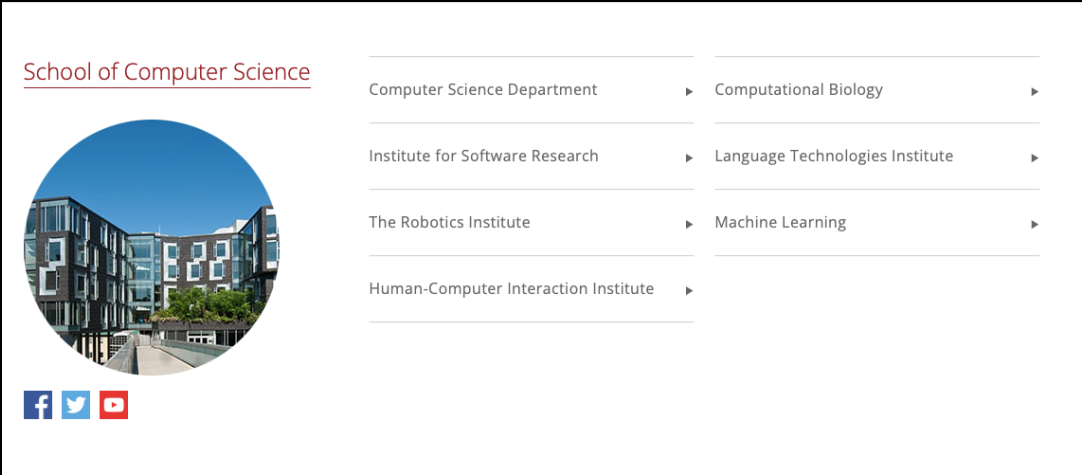Select the Computational Biology link
This screenshot has width=1082, height=475.
tap(798, 90)
